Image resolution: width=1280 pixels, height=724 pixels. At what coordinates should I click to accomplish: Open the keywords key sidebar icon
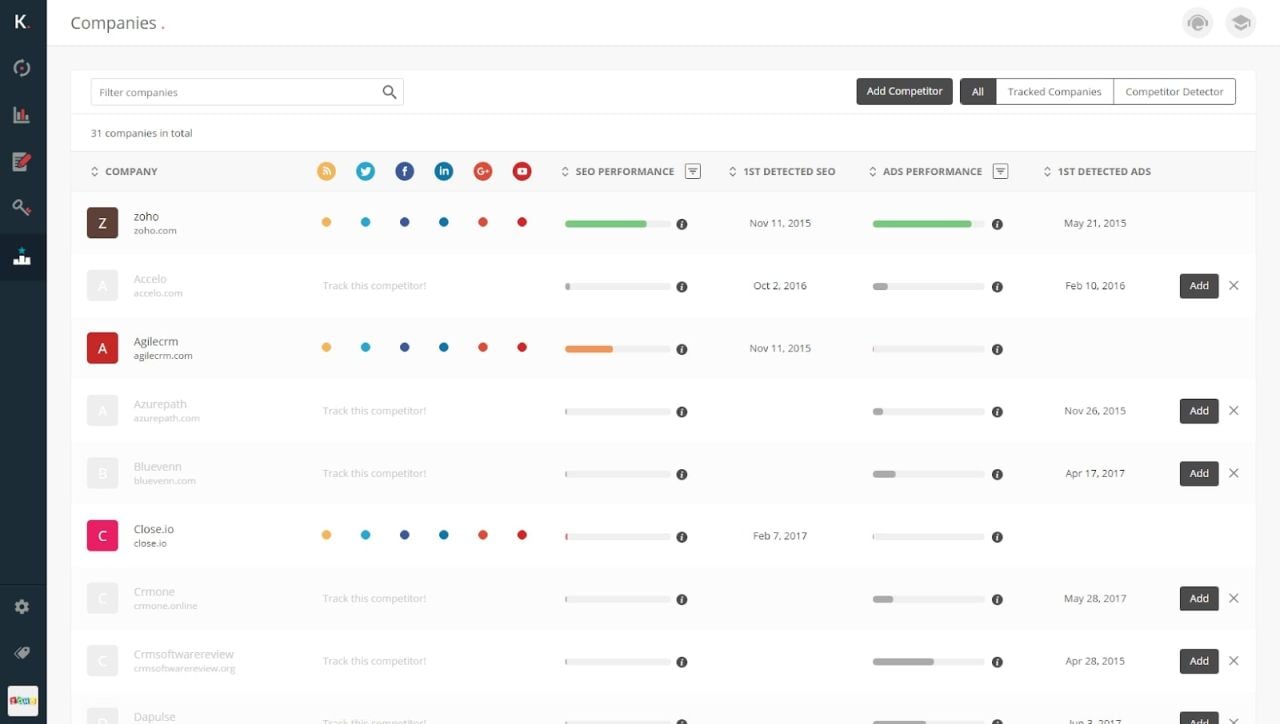(22, 208)
